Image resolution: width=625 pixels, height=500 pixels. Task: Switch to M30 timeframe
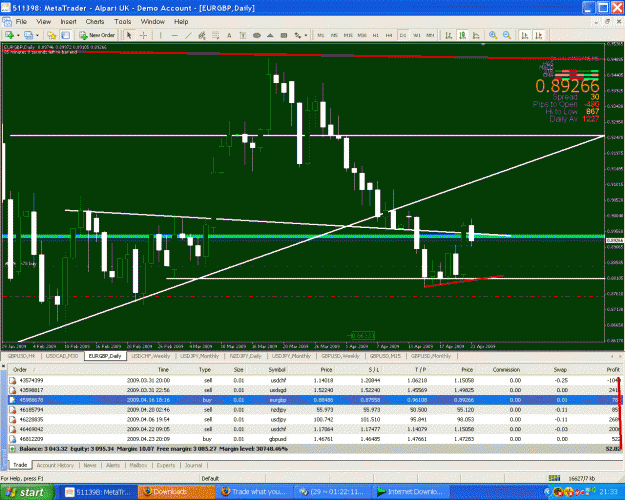click(x=362, y=35)
